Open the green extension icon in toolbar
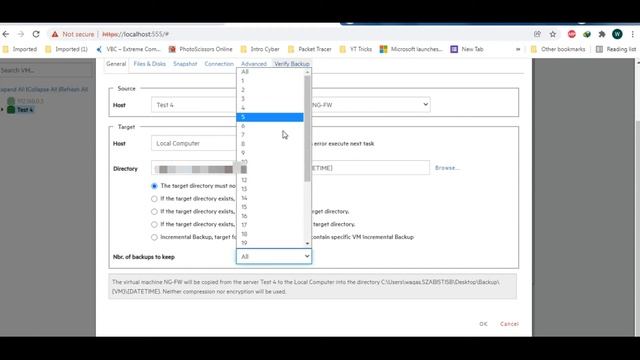The width and height of the screenshot is (640, 360). pyautogui.click(x=587, y=34)
